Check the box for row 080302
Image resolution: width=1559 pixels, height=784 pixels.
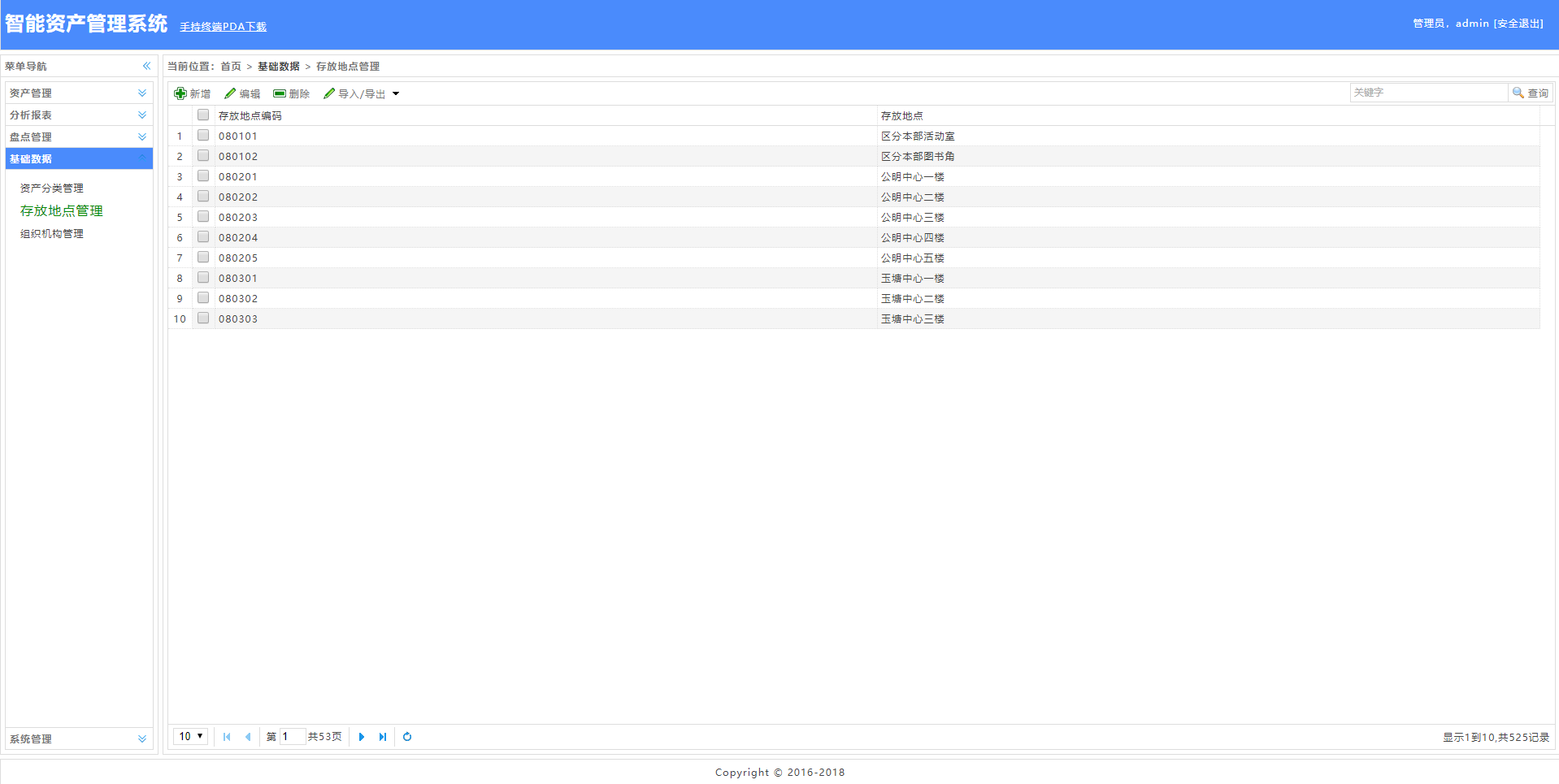point(203,298)
